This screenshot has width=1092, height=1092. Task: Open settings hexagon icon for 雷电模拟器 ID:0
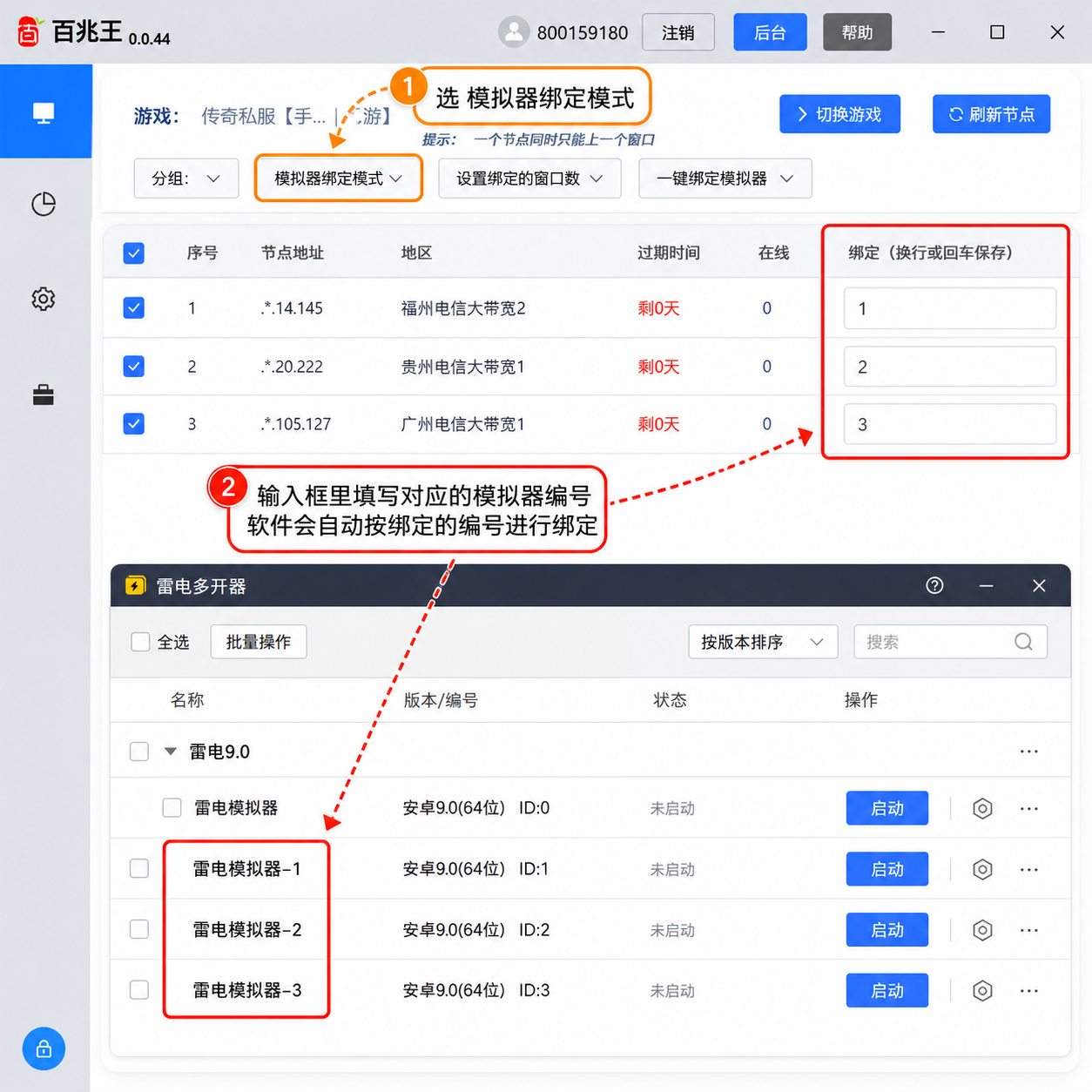[x=982, y=808]
